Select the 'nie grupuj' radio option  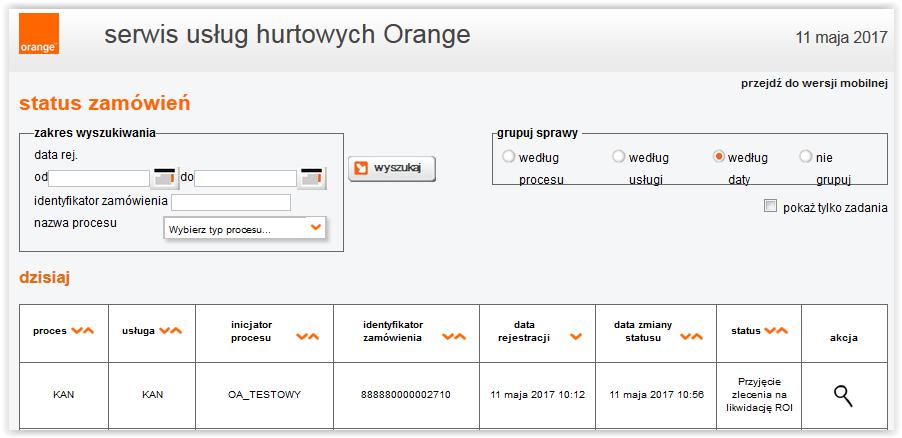tap(806, 157)
